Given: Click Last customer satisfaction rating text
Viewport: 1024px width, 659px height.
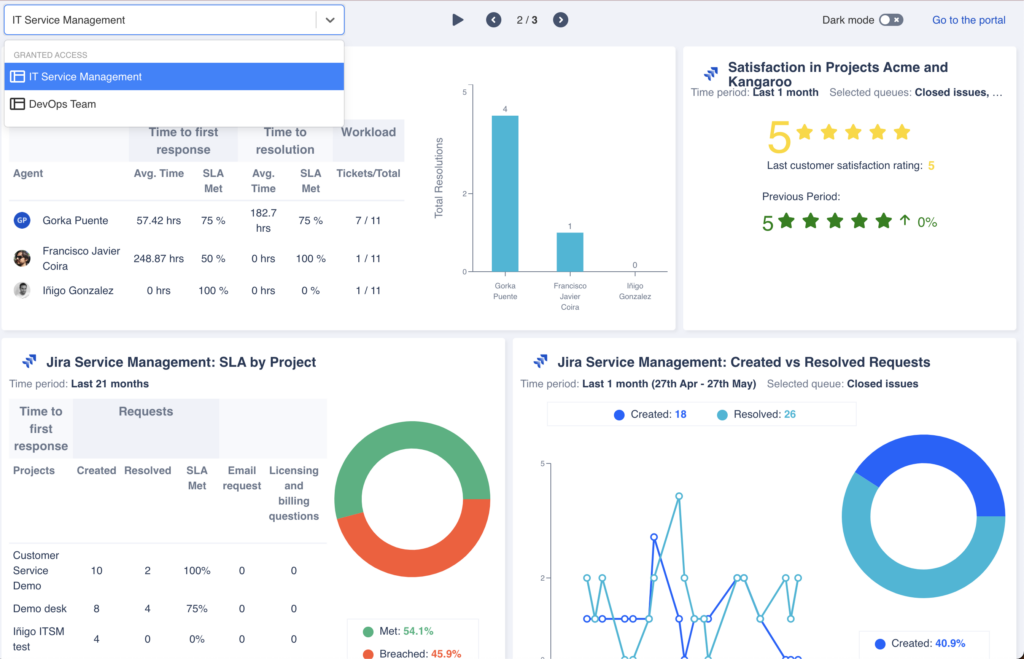Looking at the screenshot, I should tap(844, 165).
